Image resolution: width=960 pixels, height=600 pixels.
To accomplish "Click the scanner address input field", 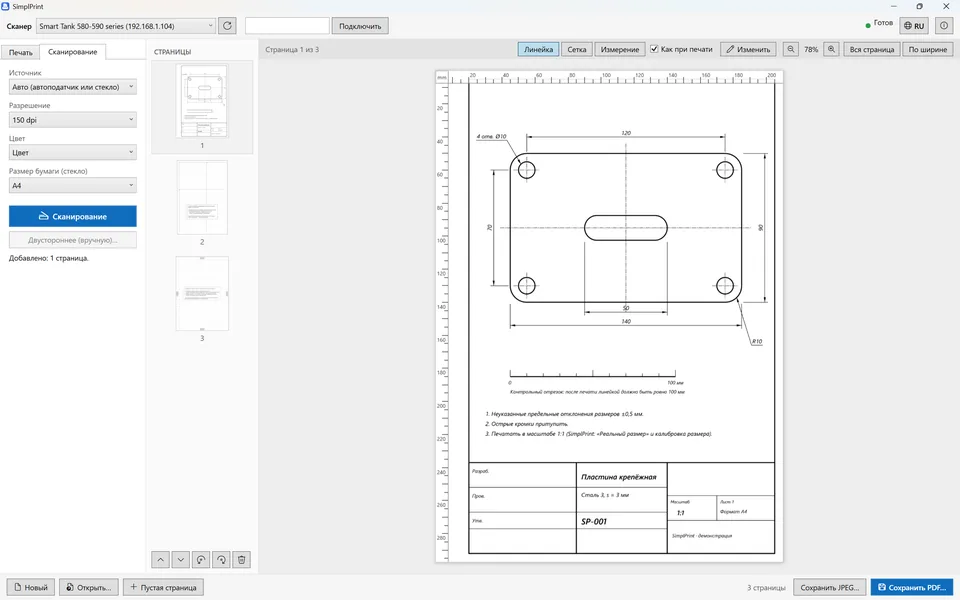I will [x=287, y=26].
